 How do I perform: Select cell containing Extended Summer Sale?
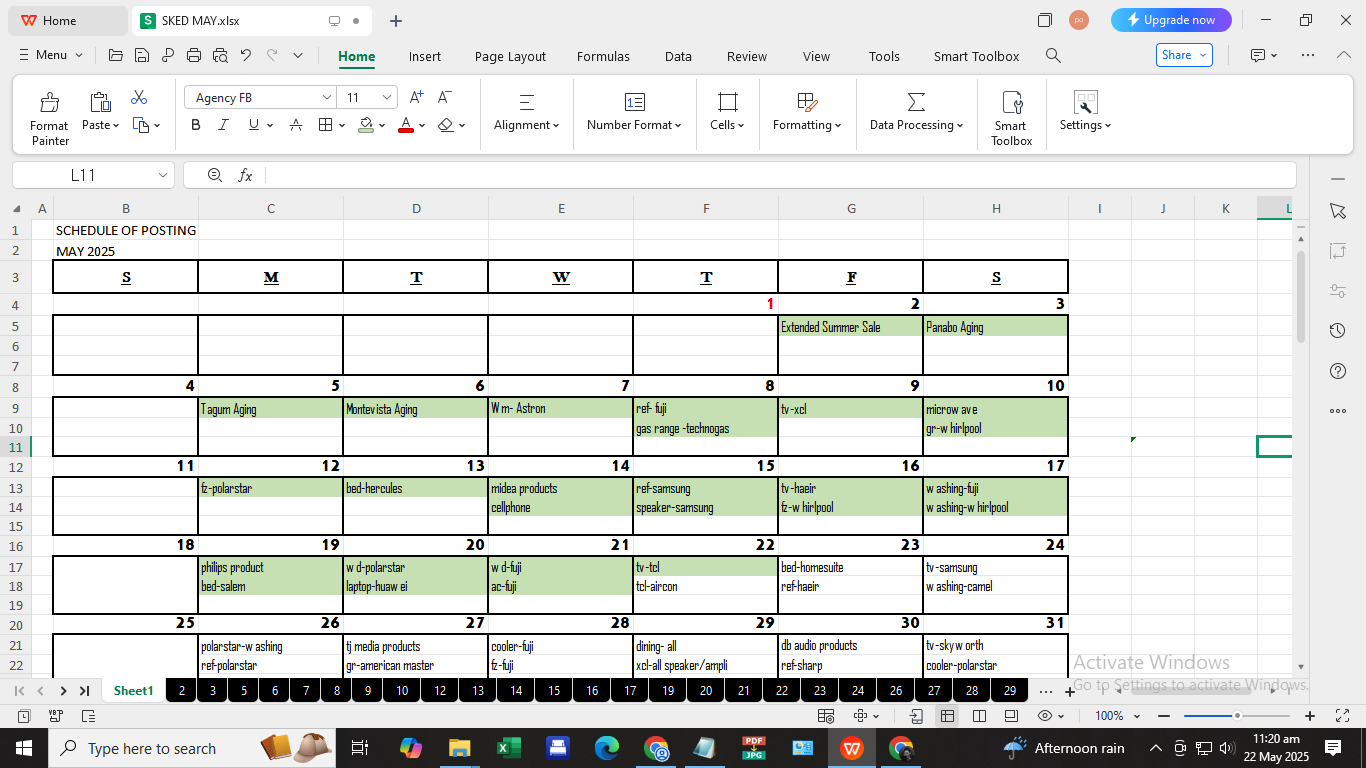pos(851,327)
